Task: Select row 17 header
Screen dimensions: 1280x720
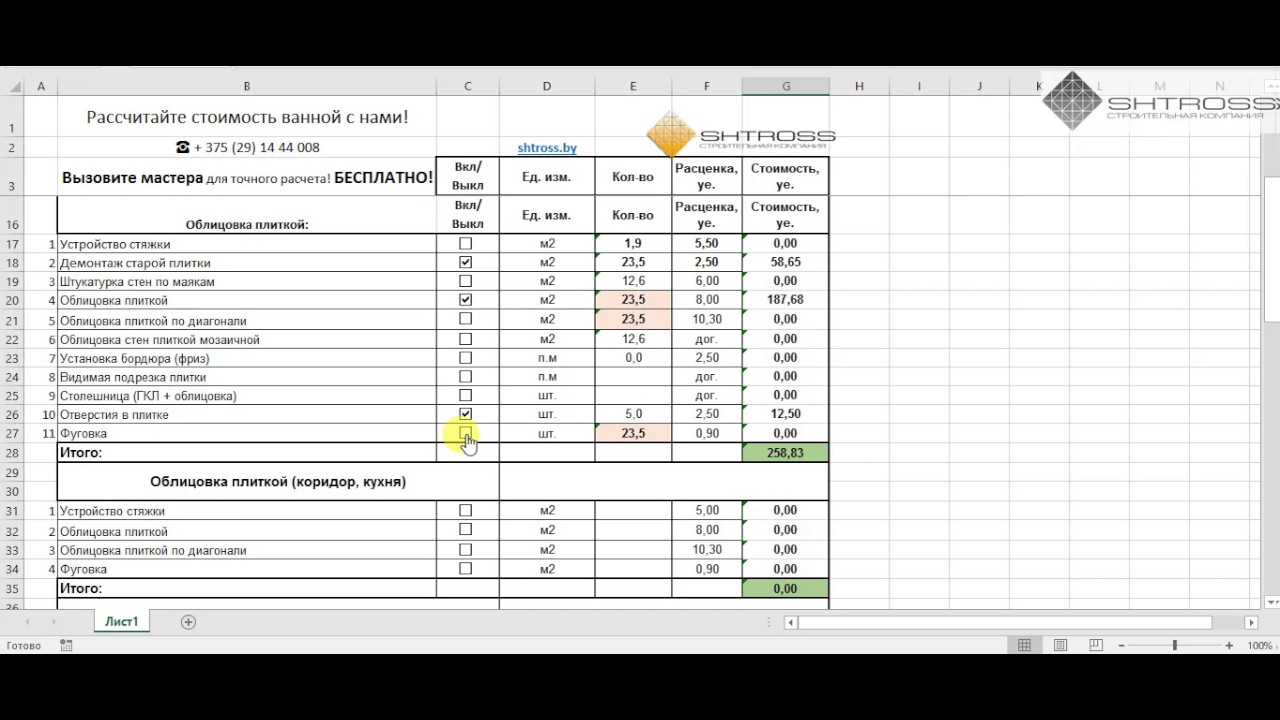Action: click(x=12, y=244)
